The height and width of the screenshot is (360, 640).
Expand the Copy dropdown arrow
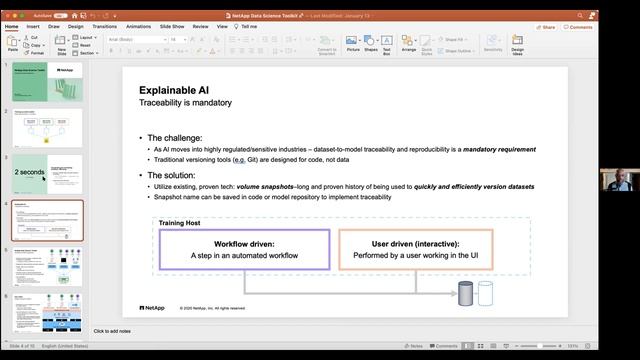coord(44,45)
